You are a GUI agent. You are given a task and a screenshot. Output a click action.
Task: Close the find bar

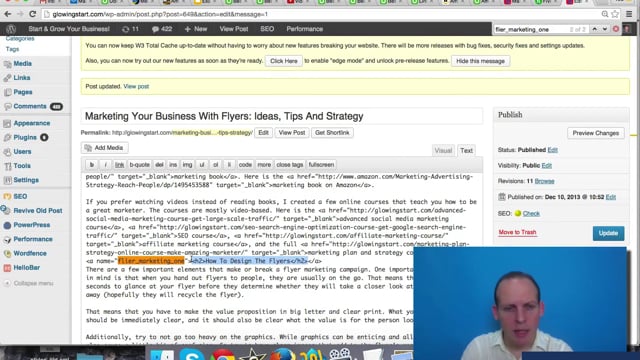pos(616,29)
